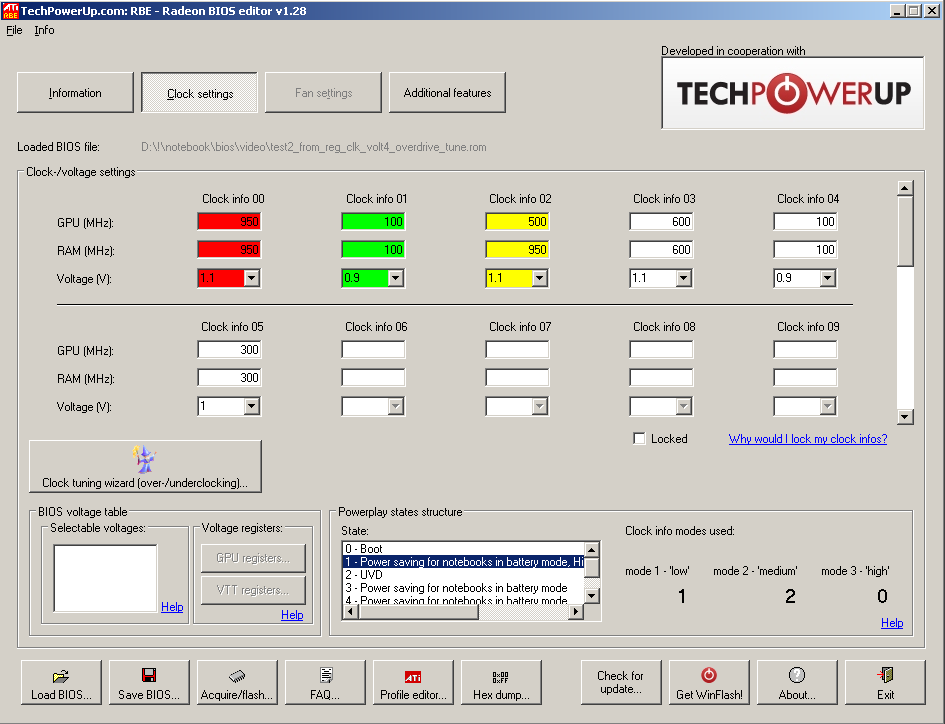Open Clock info 00 voltage dropdown

point(252,278)
